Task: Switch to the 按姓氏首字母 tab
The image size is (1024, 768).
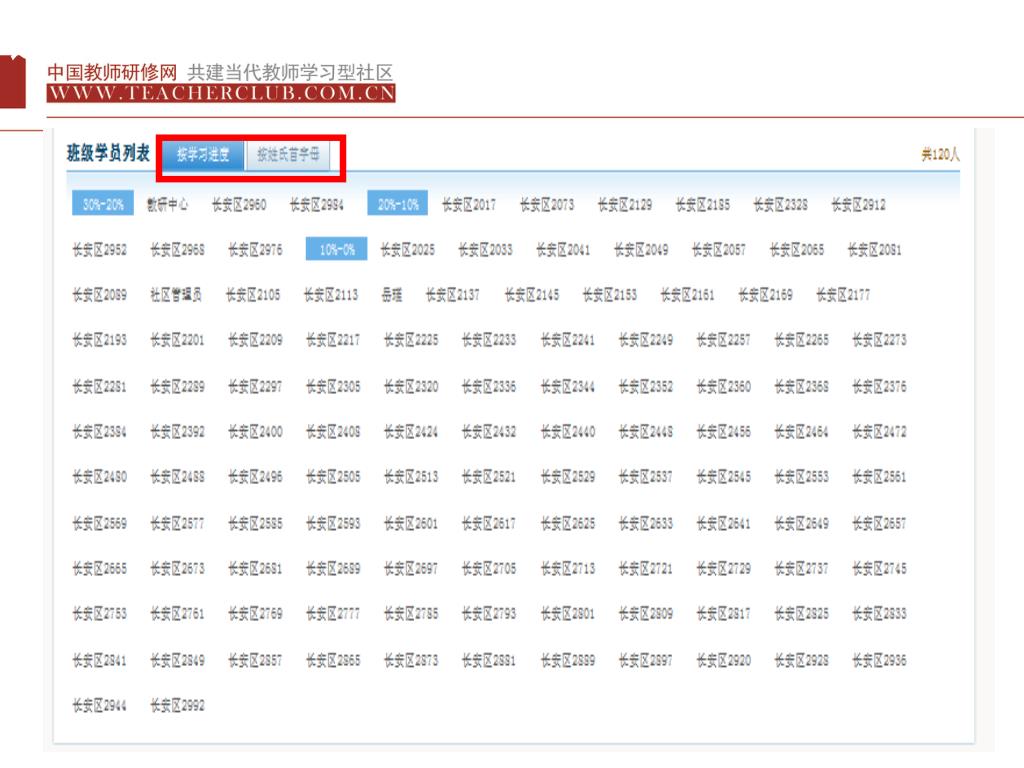Action: coord(288,155)
